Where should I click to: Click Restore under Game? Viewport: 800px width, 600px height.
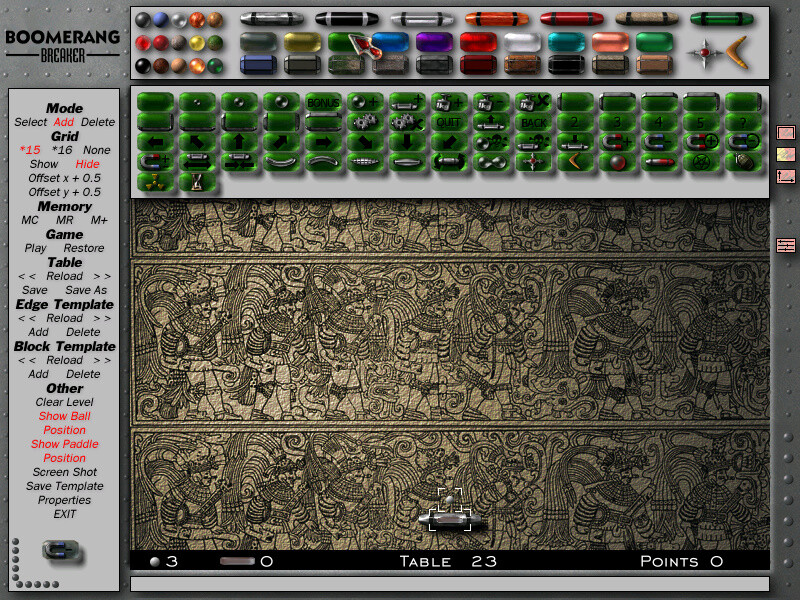coord(84,248)
